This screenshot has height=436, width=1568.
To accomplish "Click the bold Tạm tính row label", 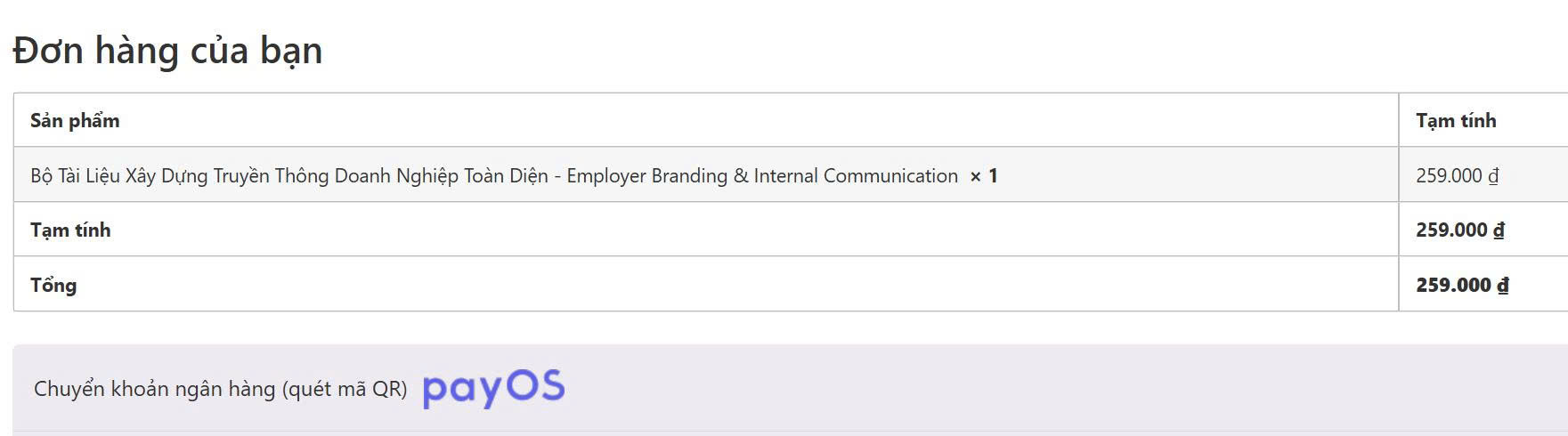I will (x=70, y=230).
